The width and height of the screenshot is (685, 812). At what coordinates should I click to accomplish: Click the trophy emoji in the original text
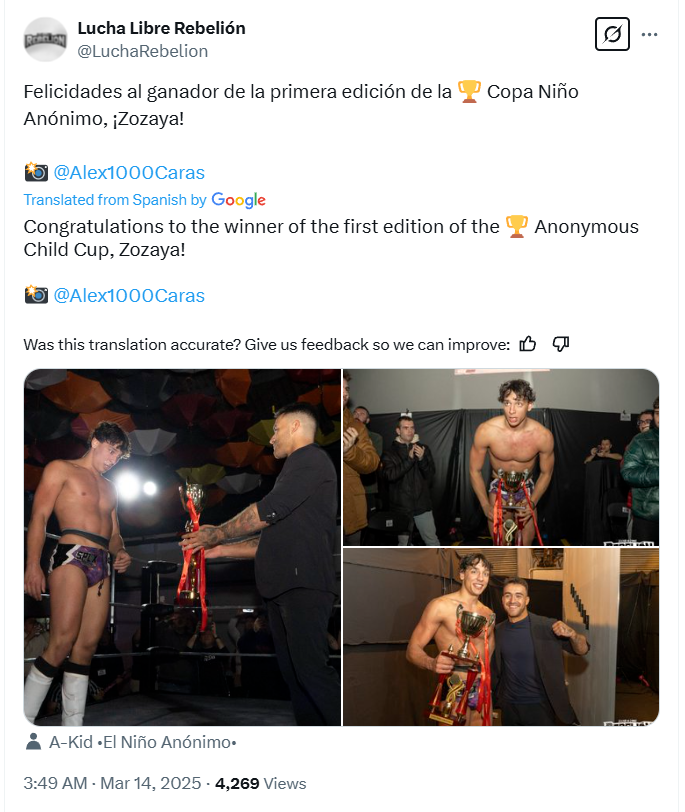(469, 92)
